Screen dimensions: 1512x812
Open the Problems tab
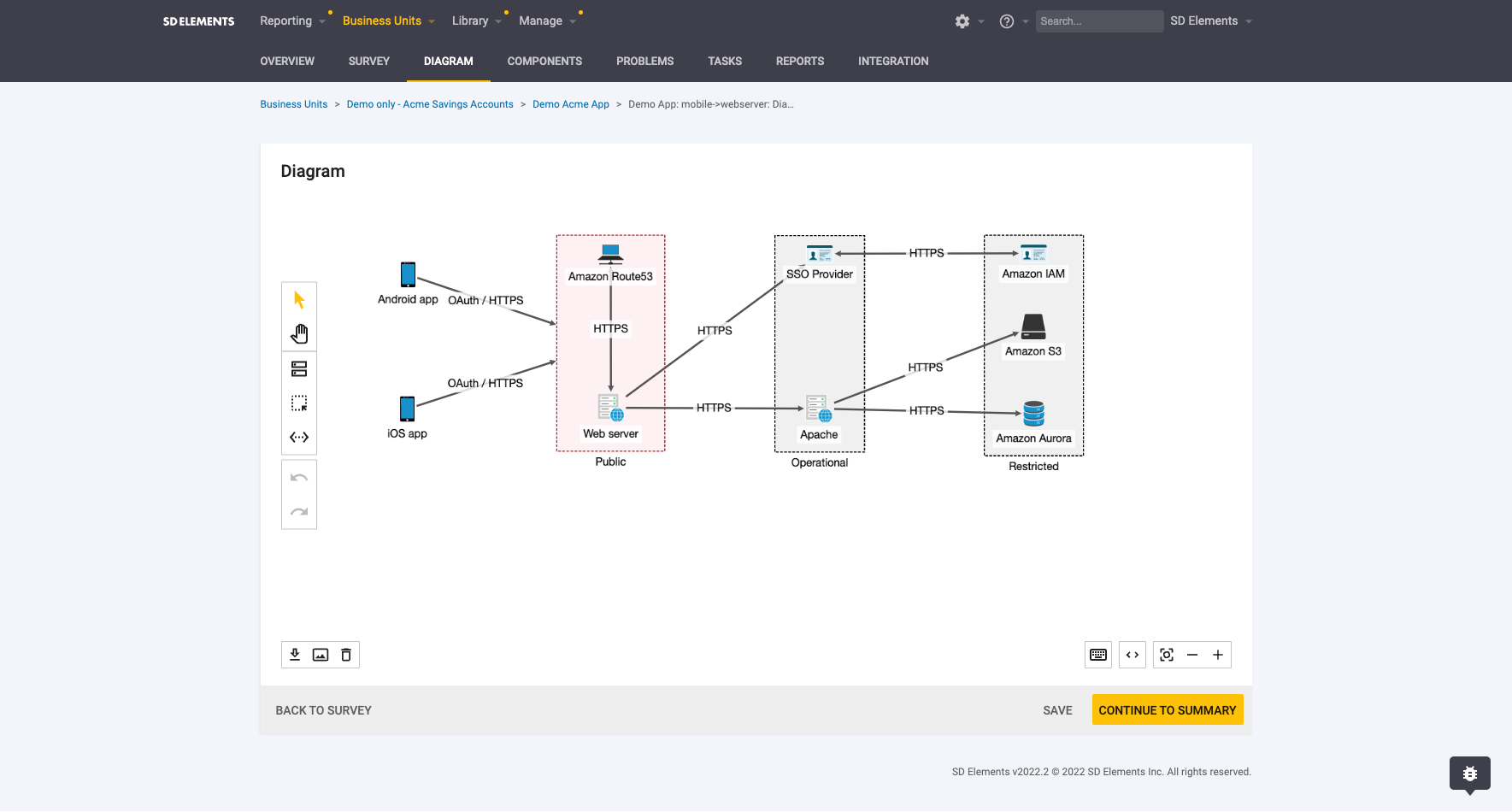(x=645, y=62)
